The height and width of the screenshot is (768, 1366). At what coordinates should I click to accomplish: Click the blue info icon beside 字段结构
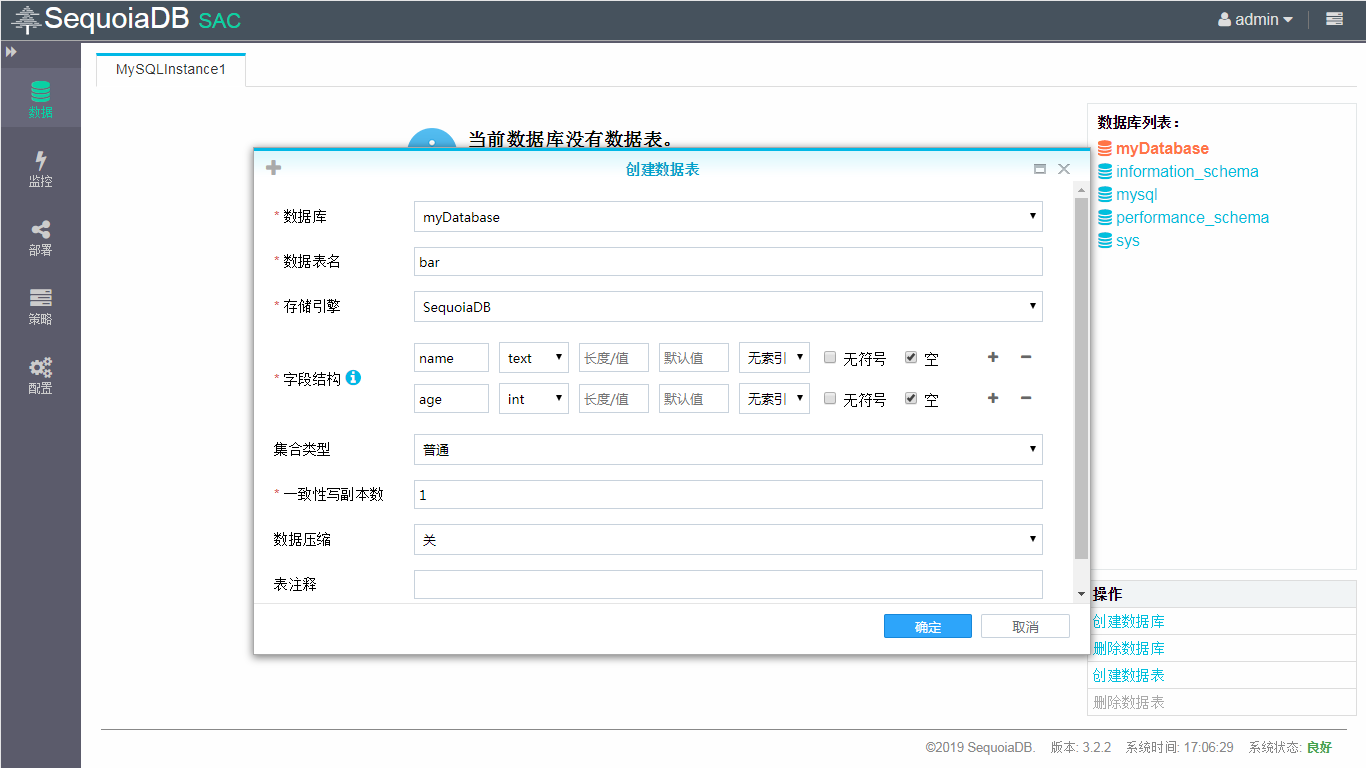(353, 378)
